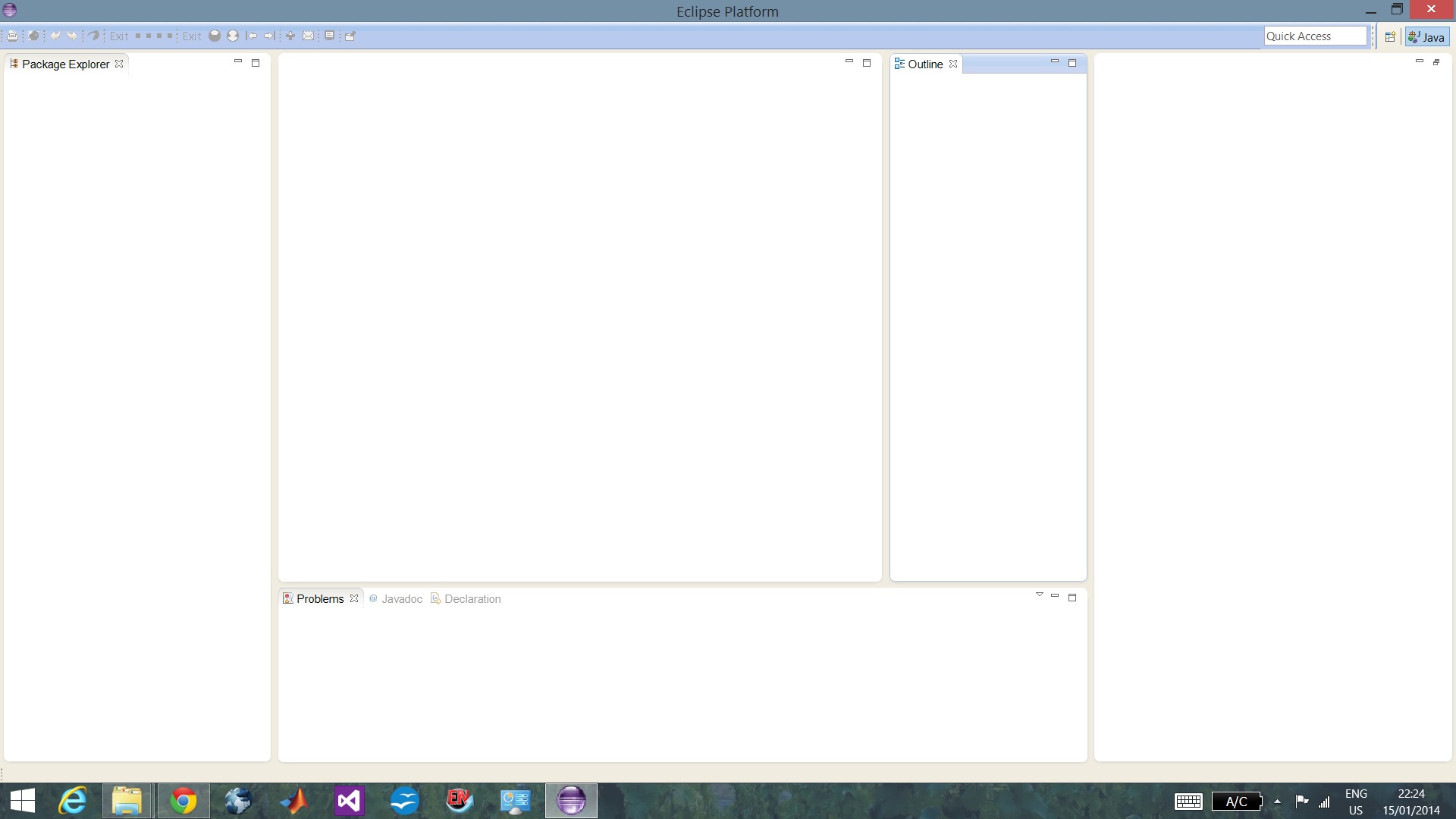Maximize the editor area
This screenshot has height=819, width=1456.
[867, 63]
